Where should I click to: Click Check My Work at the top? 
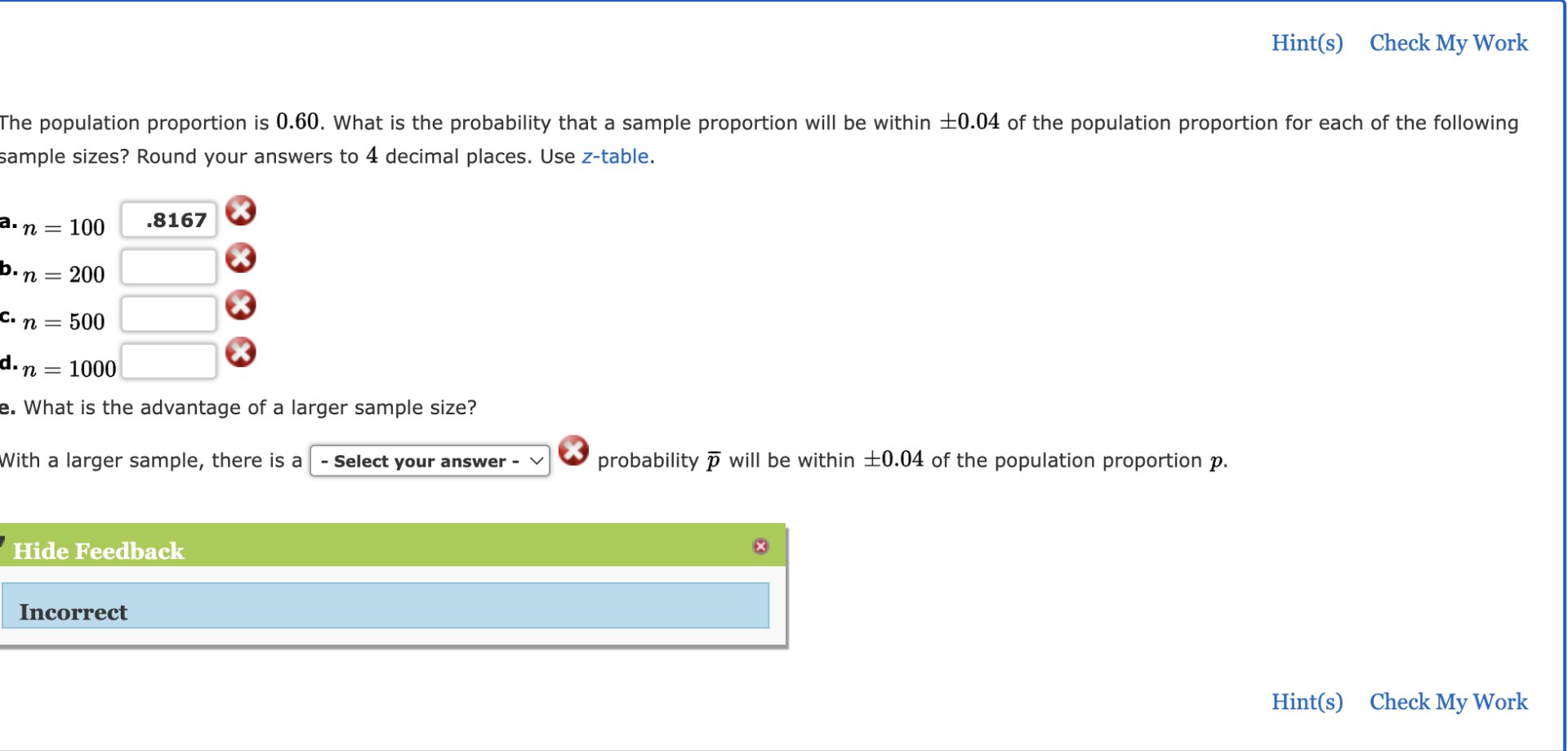tap(1448, 42)
